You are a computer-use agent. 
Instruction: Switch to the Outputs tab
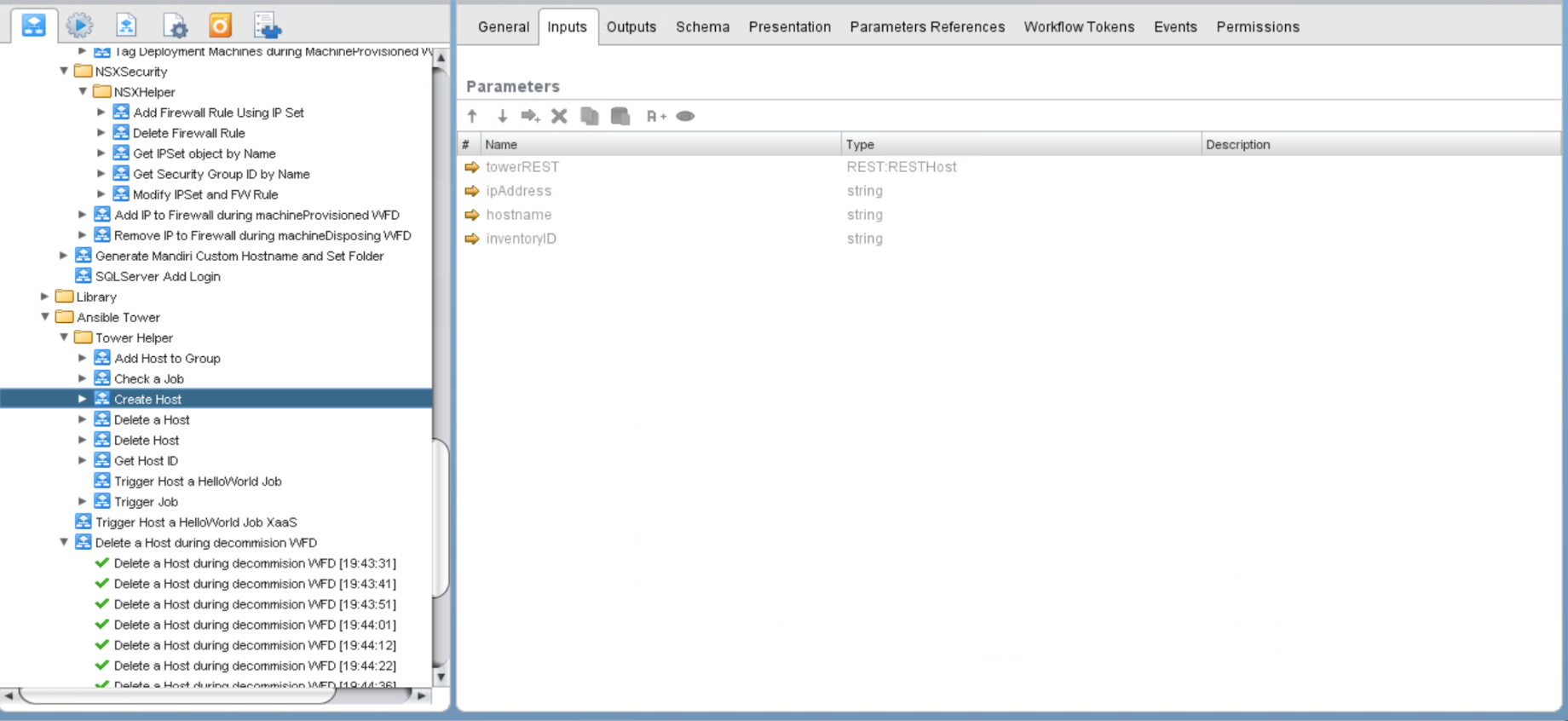(631, 26)
